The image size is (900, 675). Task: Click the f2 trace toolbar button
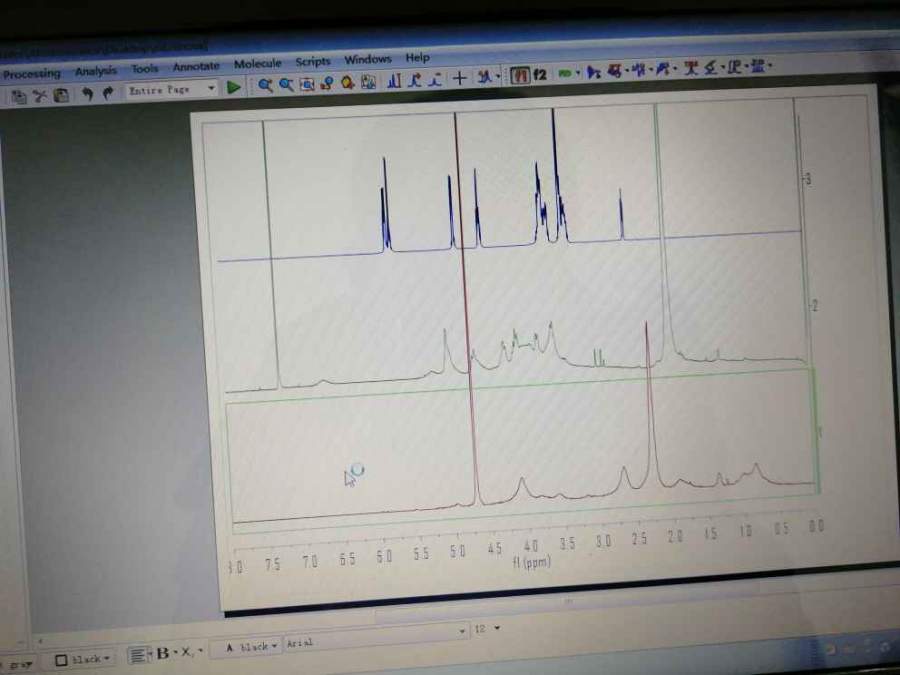click(x=540, y=74)
